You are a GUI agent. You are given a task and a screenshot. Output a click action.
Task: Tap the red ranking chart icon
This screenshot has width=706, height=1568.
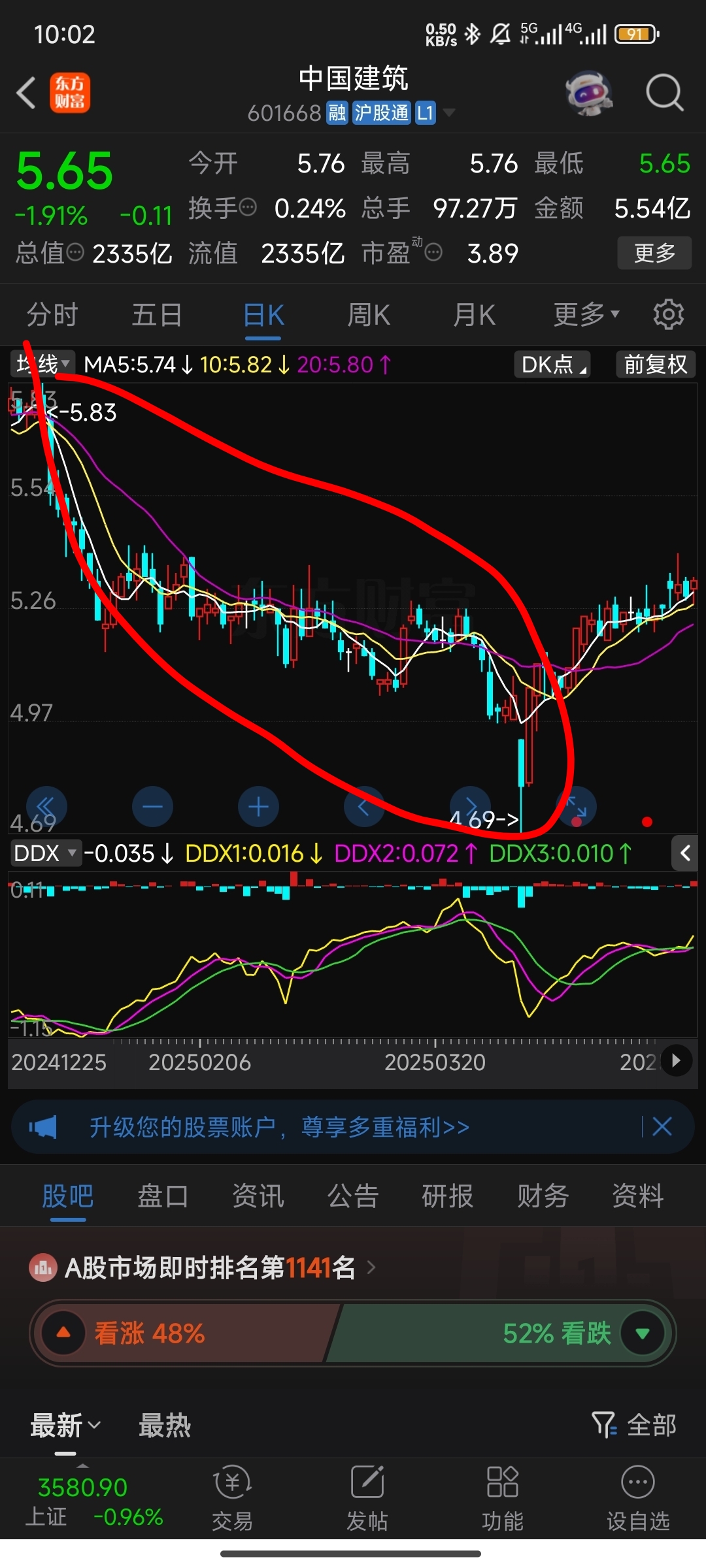[x=43, y=1268]
